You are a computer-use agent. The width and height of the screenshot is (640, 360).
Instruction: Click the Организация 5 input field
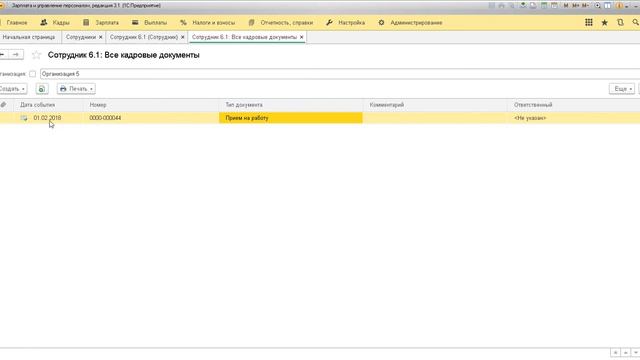[x=339, y=74]
